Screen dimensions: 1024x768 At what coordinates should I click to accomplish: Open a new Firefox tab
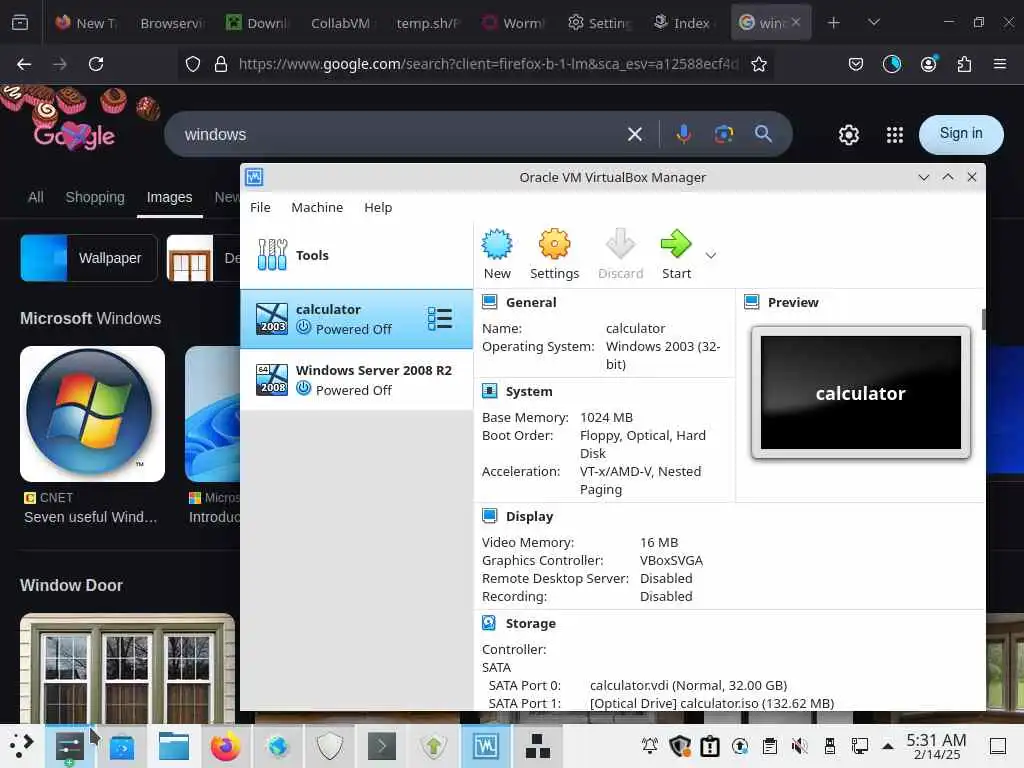point(833,23)
